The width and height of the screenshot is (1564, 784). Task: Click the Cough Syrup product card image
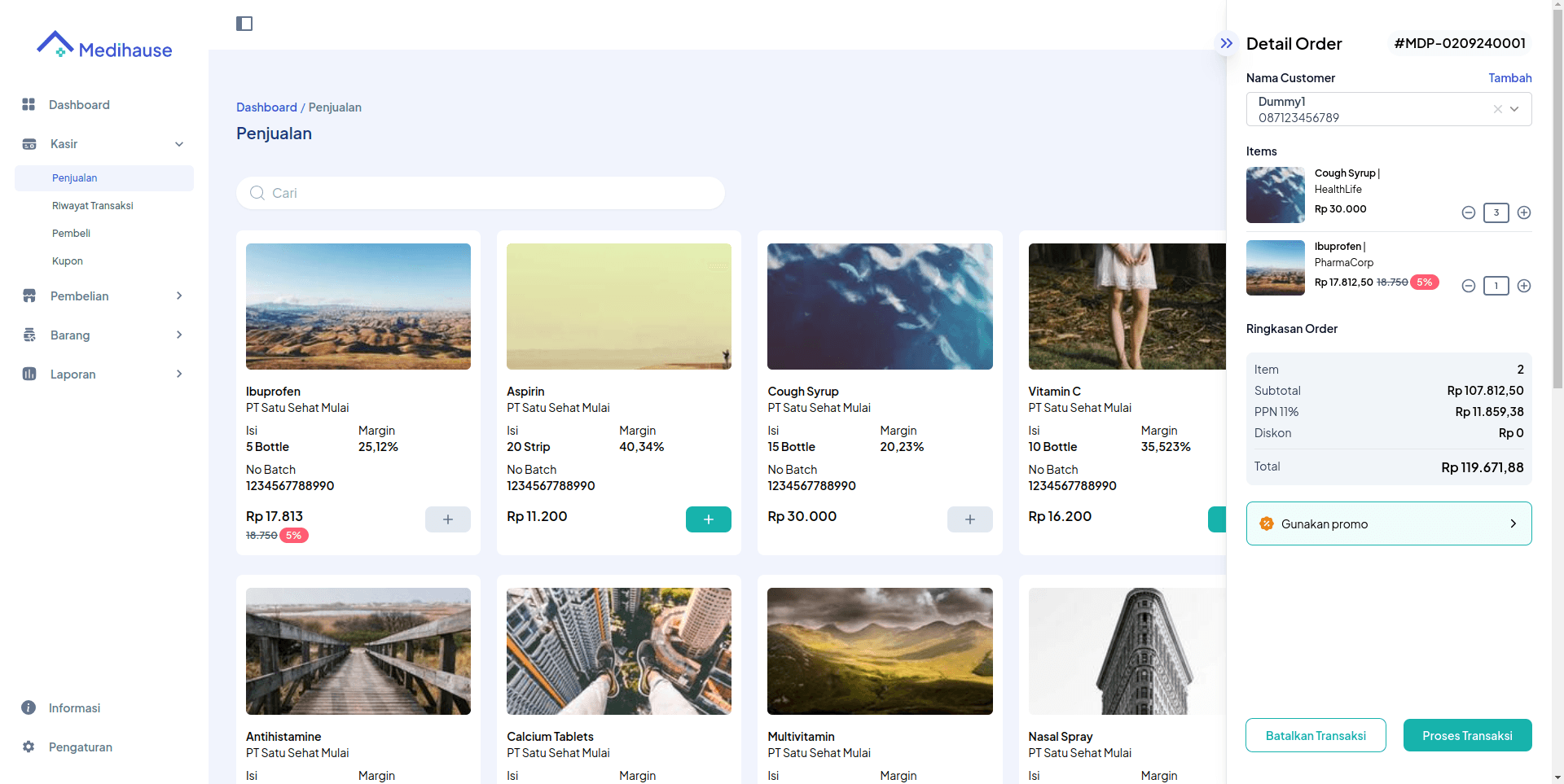(x=880, y=306)
